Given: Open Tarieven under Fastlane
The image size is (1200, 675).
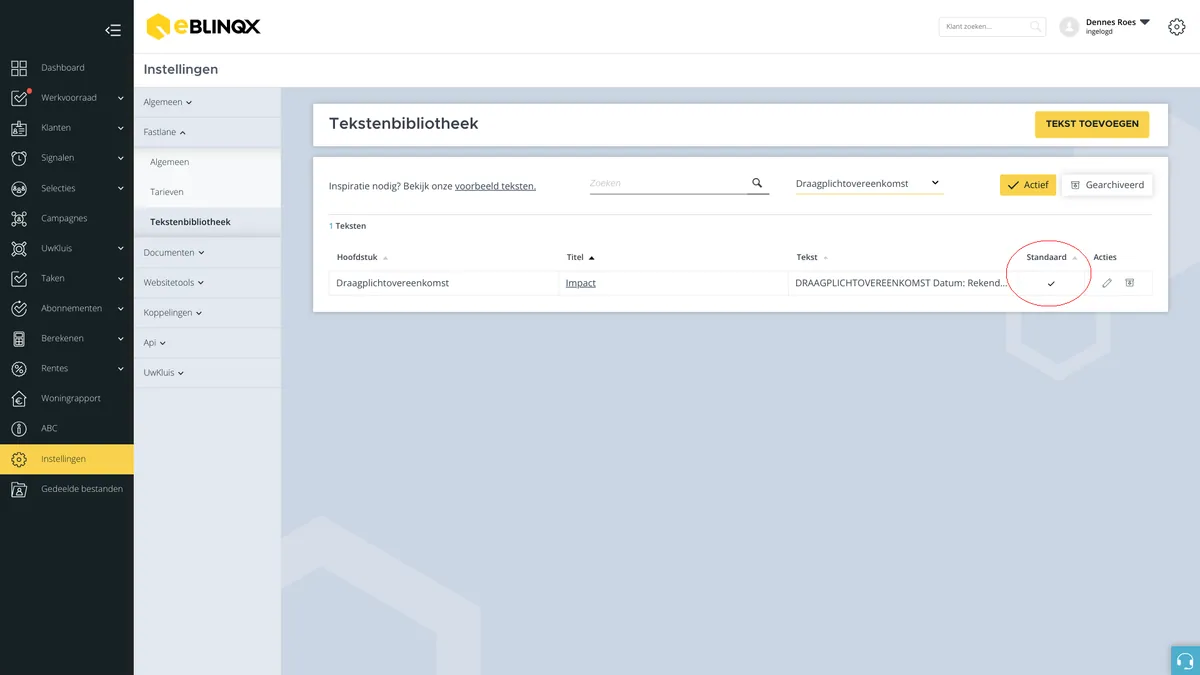Looking at the screenshot, I should point(167,192).
